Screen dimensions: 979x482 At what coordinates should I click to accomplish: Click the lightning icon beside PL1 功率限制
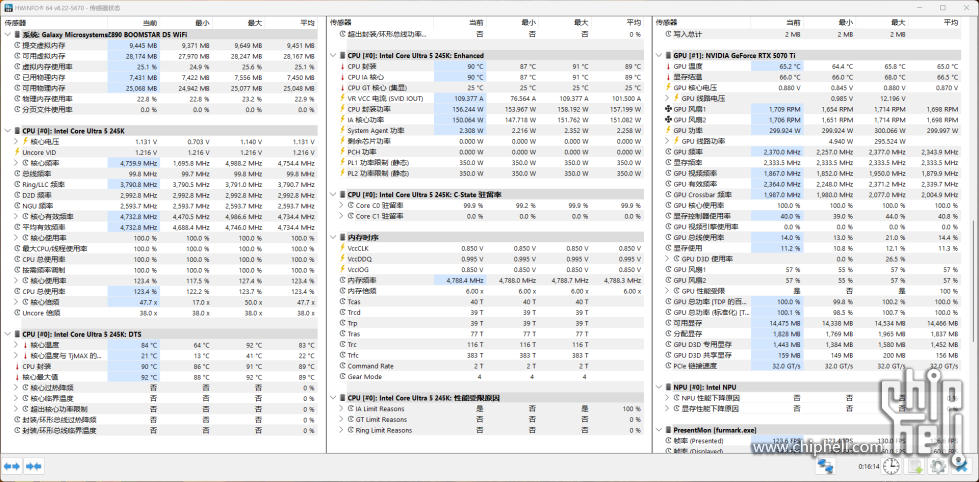click(342, 162)
